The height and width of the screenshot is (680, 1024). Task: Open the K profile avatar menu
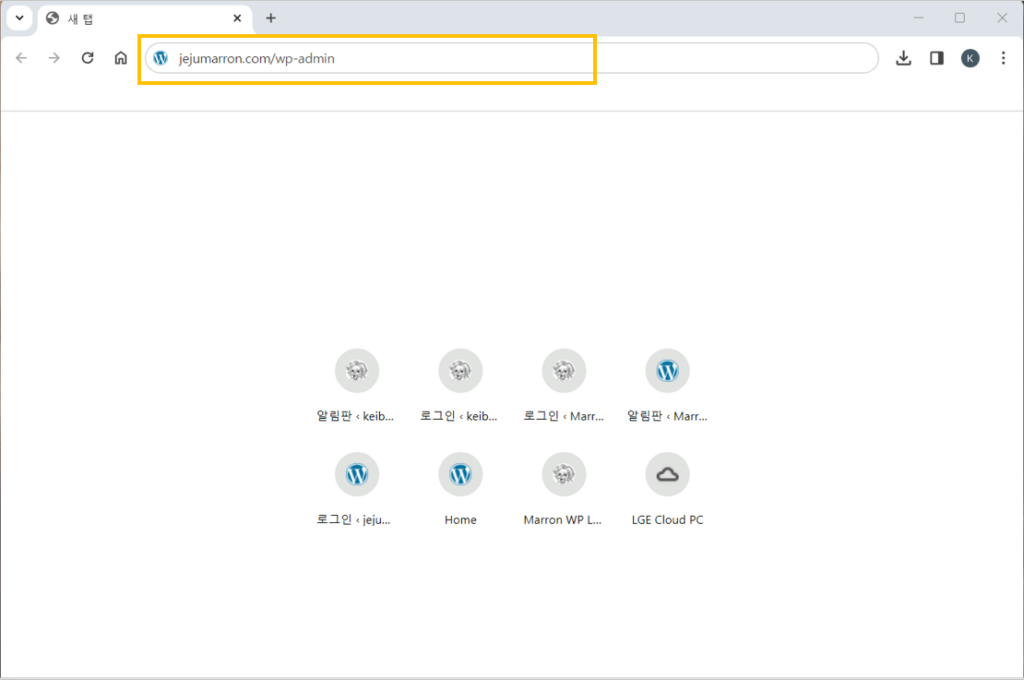(x=970, y=58)
